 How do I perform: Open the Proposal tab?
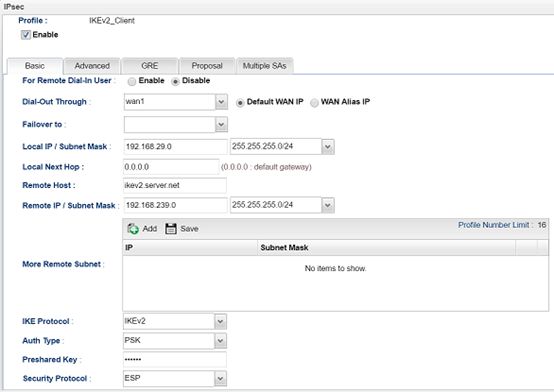207,66
